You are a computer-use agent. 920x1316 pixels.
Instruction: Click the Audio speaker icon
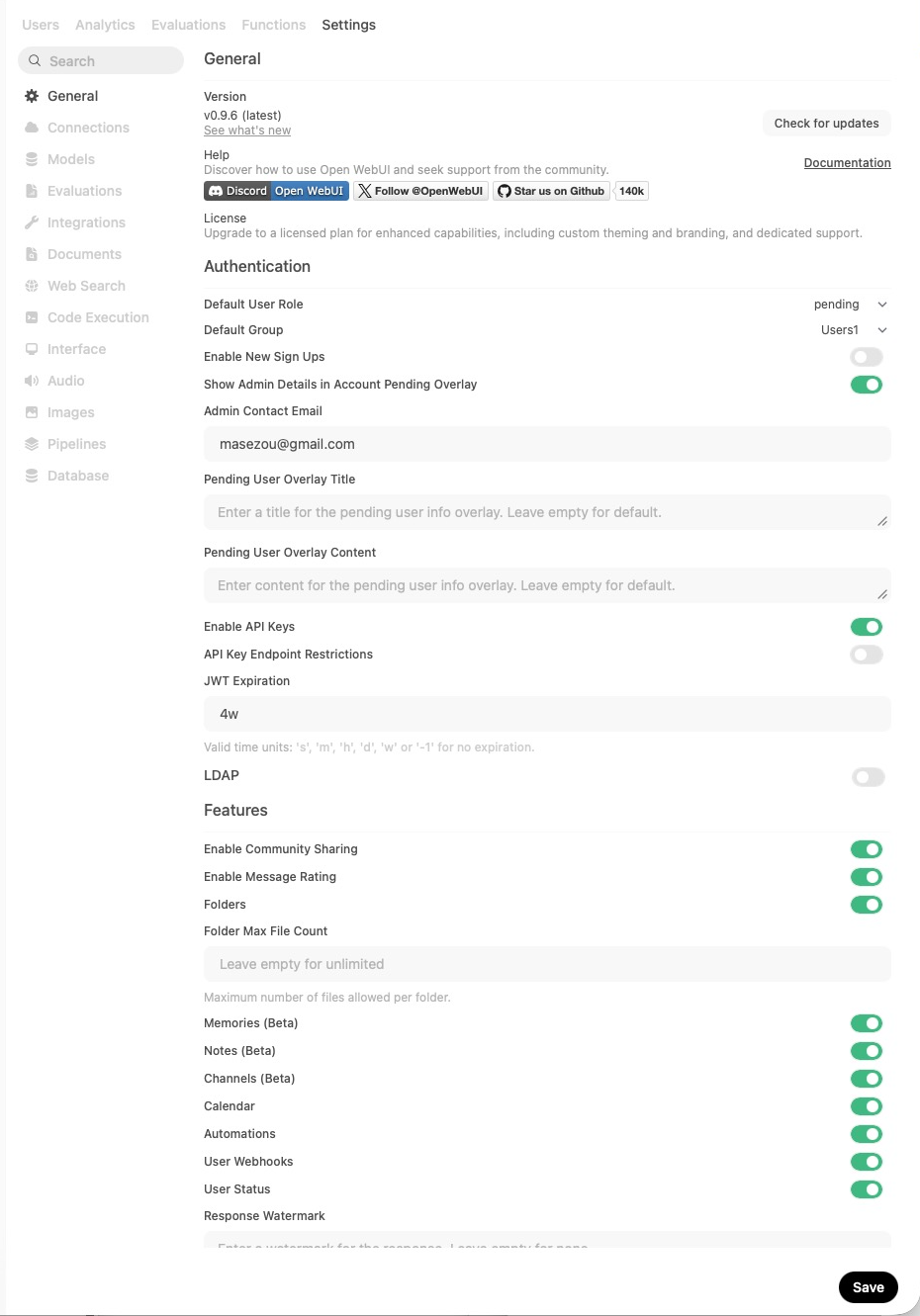[32, 381]
